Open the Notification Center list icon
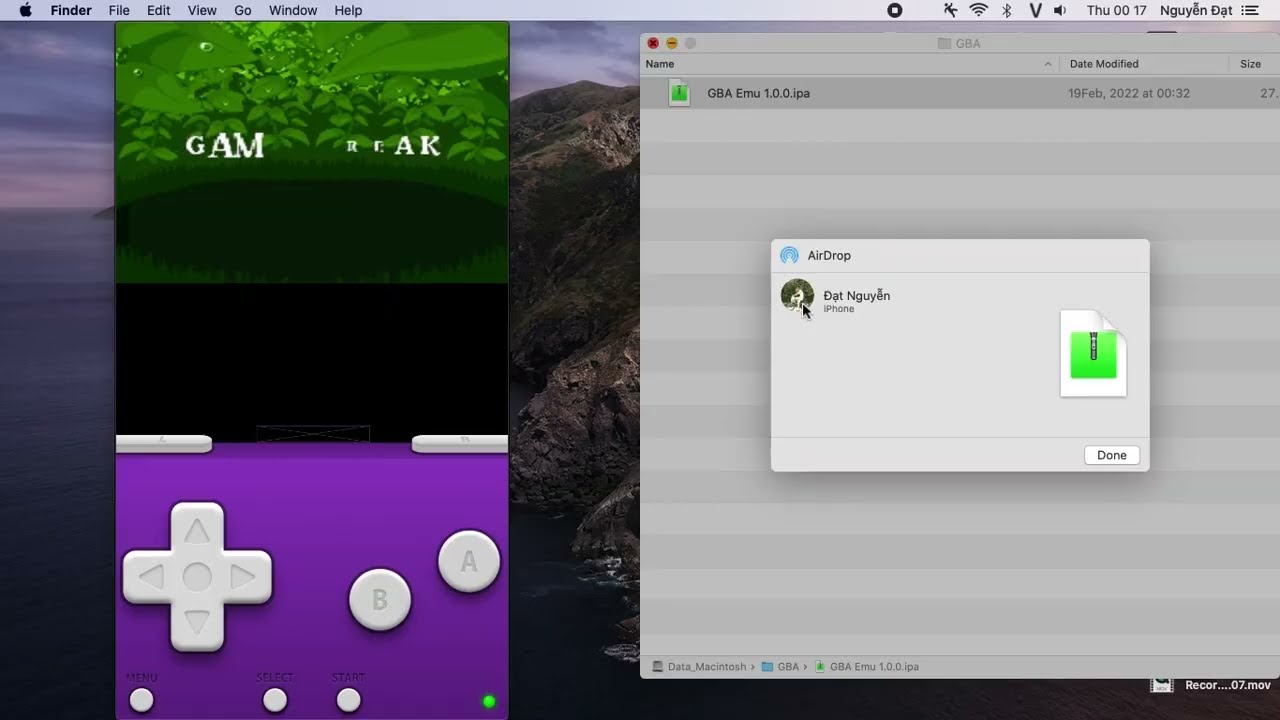 click(1250, 10)
